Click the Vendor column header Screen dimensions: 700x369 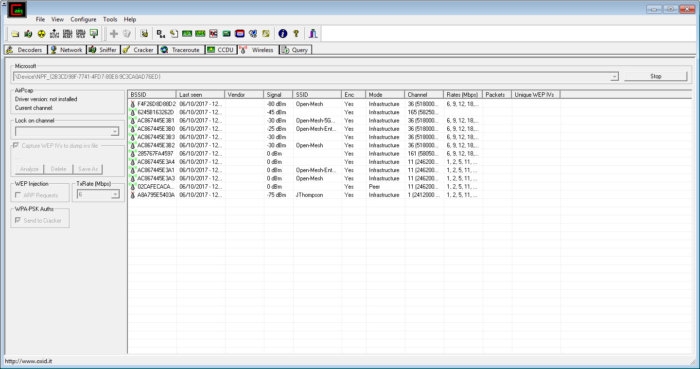coord(244,95)
